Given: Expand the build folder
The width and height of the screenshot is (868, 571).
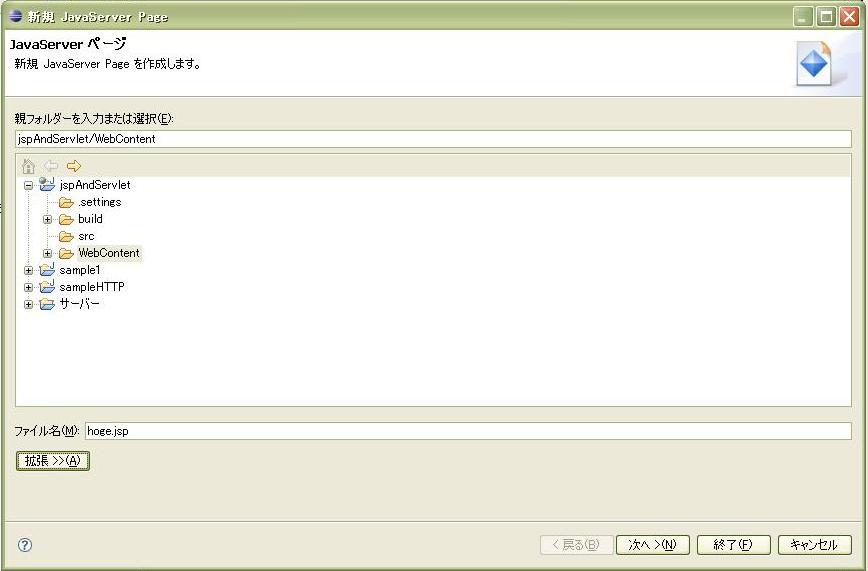Looking at the screenshot, I should click(48, 220).
